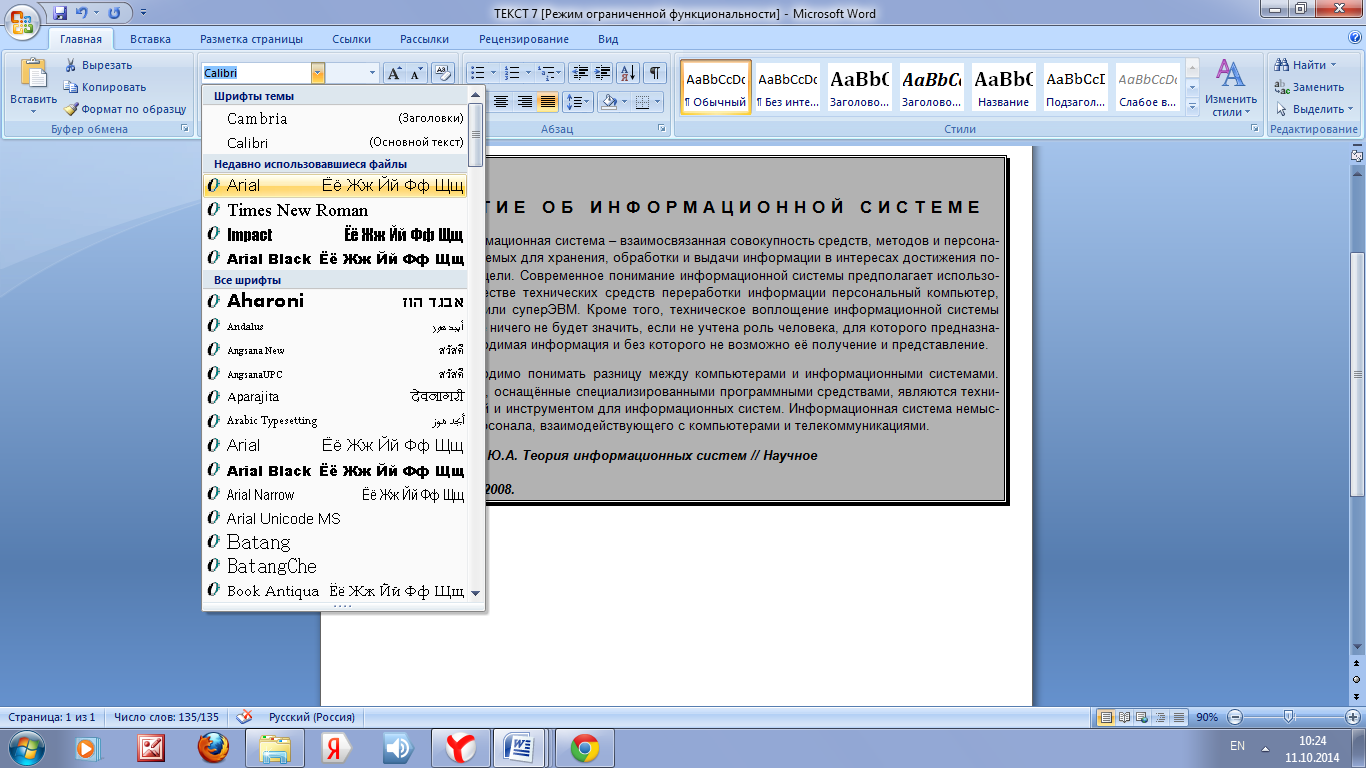Switch to Outline view
This screenshot has height=768, width=1366.
[1160, 717]
